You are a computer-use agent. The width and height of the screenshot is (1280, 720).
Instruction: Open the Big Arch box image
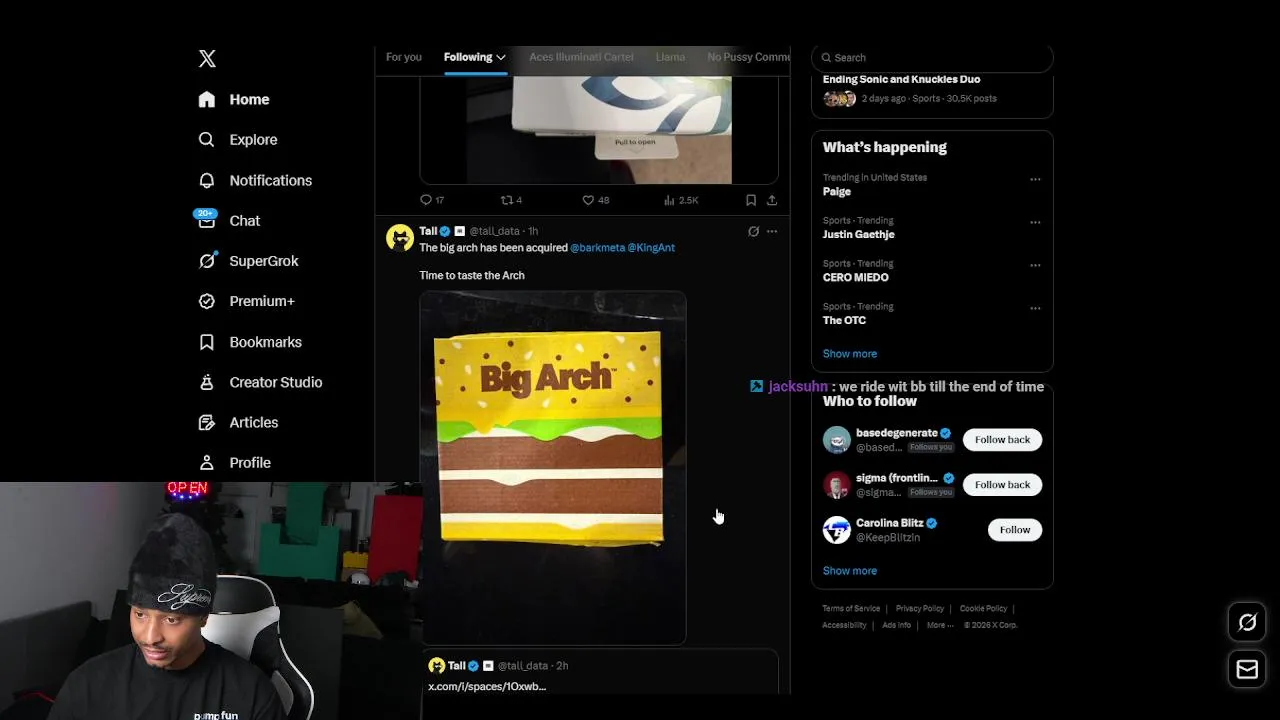coord(553,468)
